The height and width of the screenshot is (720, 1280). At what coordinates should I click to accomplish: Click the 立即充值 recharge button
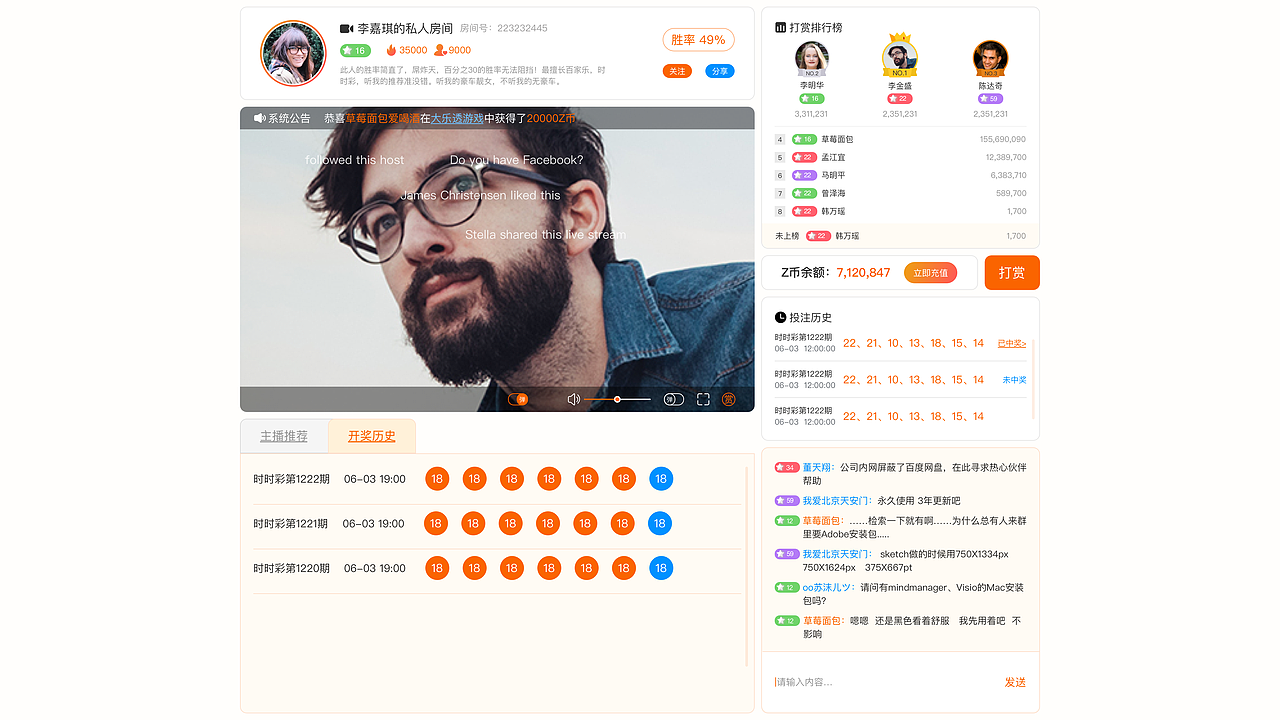[929, 272]
